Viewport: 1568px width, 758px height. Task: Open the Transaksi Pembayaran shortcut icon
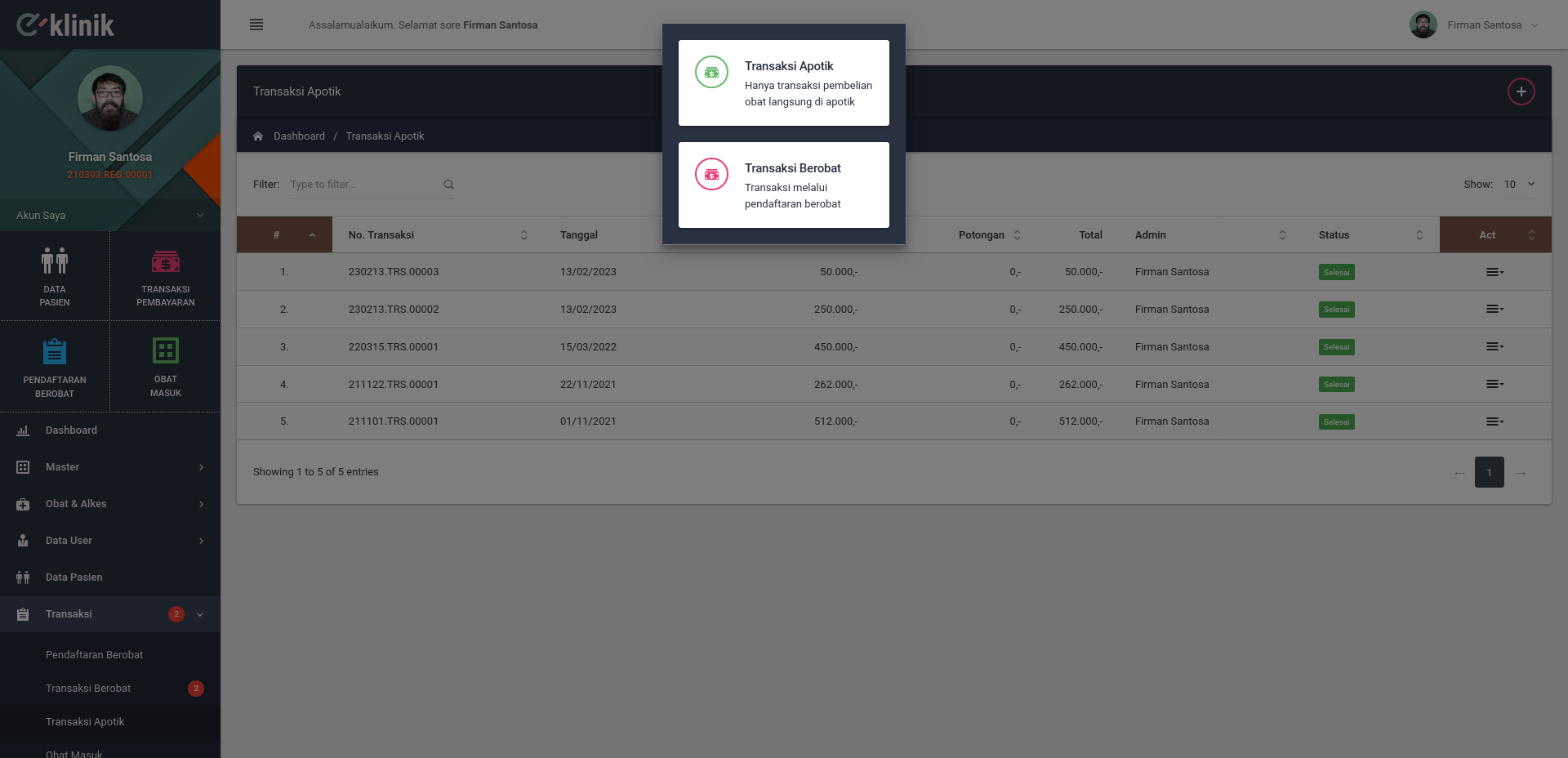pyautogui.click(x=166, y=261)
